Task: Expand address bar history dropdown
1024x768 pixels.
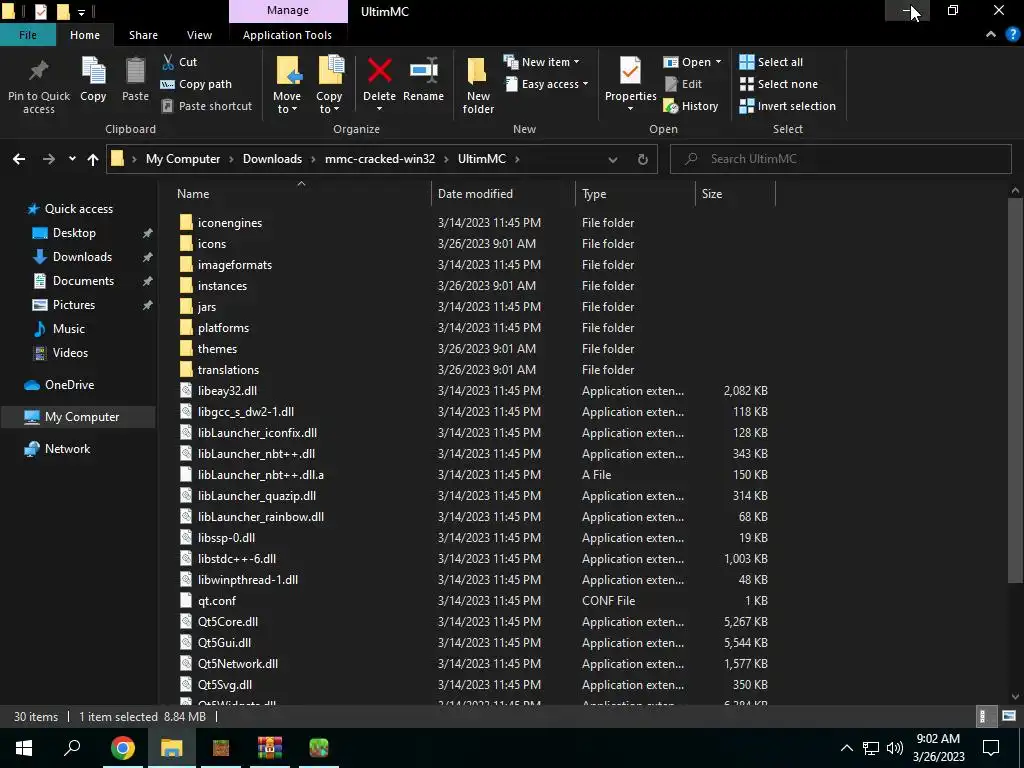Action: pyautogui.click(x=613, y=159)
